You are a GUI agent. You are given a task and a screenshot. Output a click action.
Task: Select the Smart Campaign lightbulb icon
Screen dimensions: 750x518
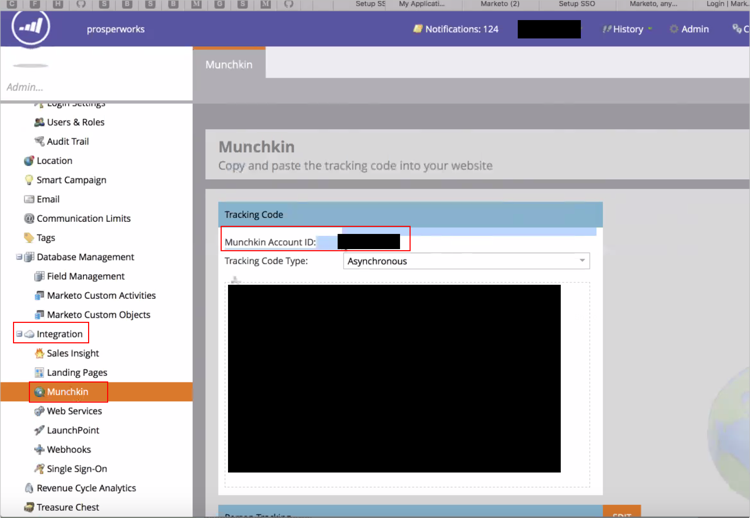click(29, 180)
